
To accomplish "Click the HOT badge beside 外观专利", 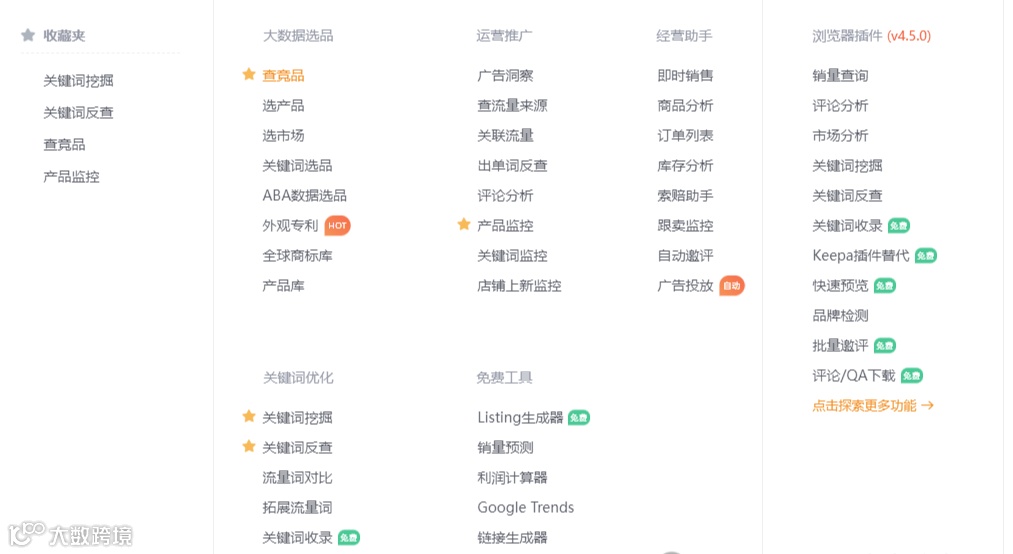I will 338,226.
